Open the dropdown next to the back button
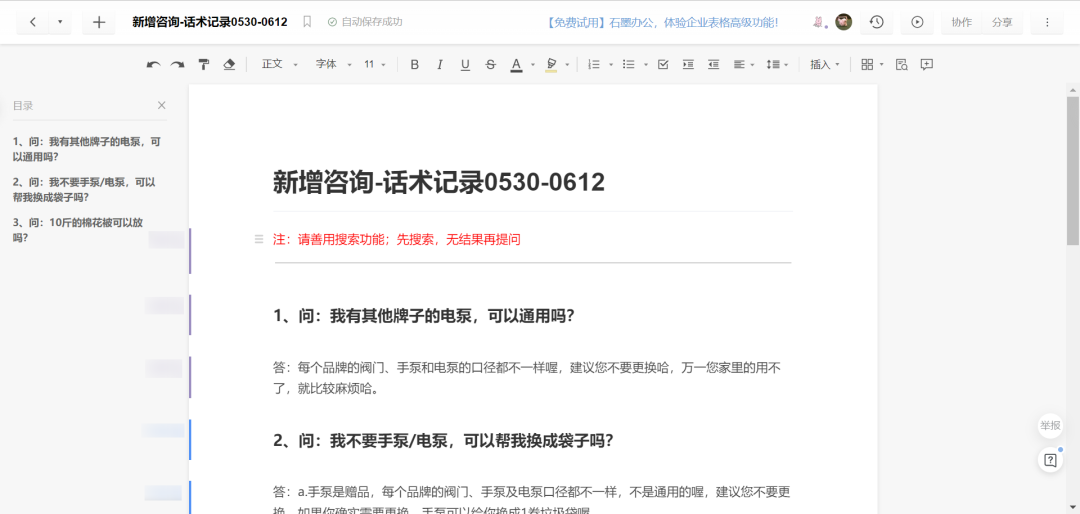 (60, 22)
